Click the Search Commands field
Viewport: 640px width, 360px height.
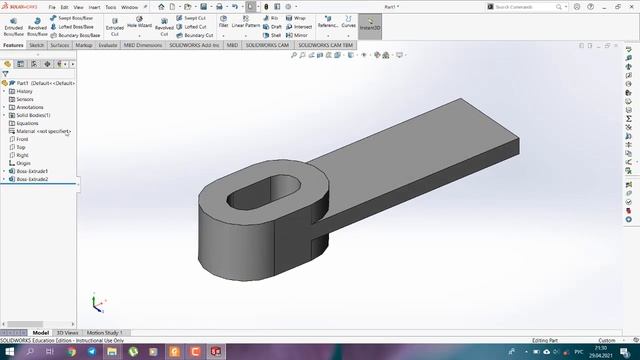524,7
